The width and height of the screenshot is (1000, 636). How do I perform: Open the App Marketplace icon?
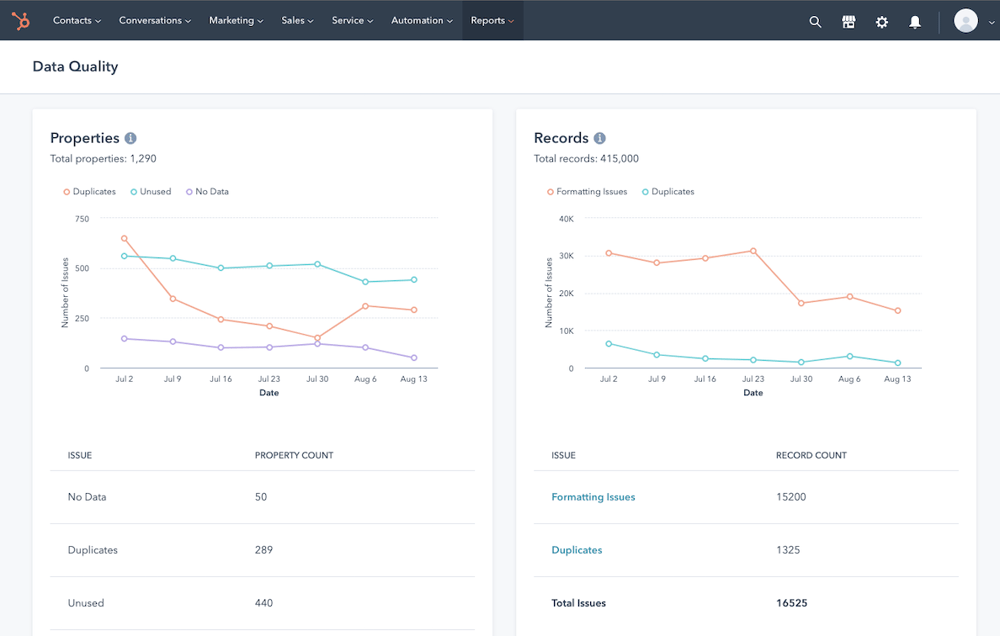point(848,21)
